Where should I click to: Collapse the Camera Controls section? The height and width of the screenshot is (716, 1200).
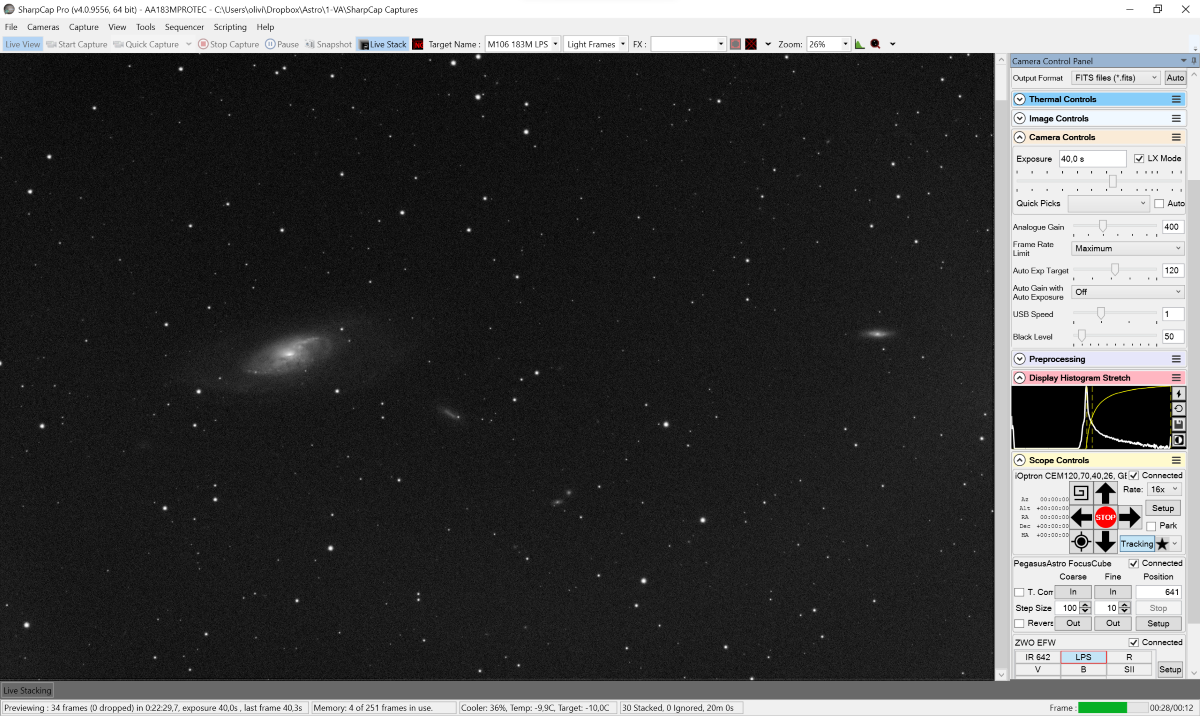1020,137
